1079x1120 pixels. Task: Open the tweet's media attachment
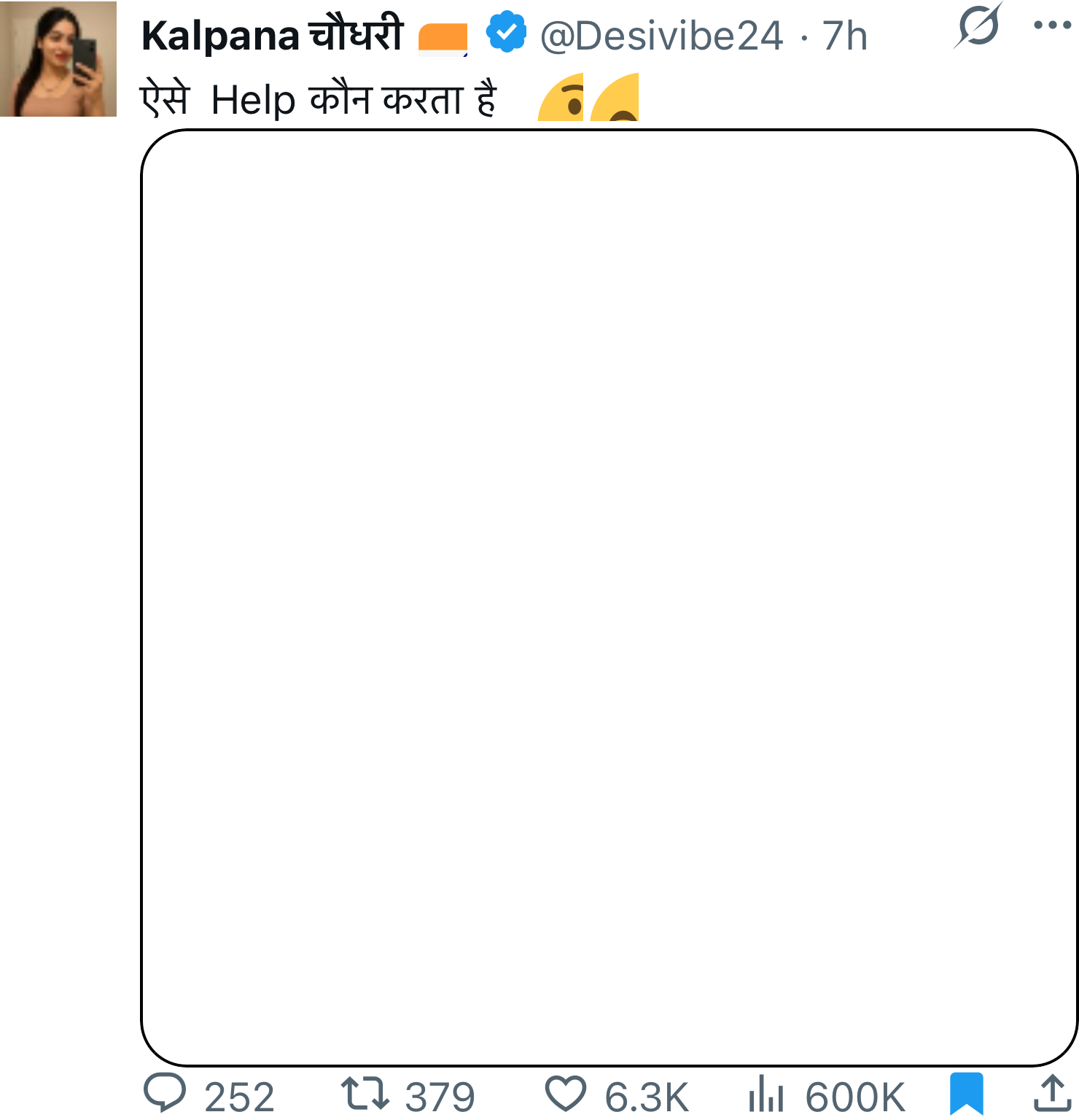[x=609, y=597]
